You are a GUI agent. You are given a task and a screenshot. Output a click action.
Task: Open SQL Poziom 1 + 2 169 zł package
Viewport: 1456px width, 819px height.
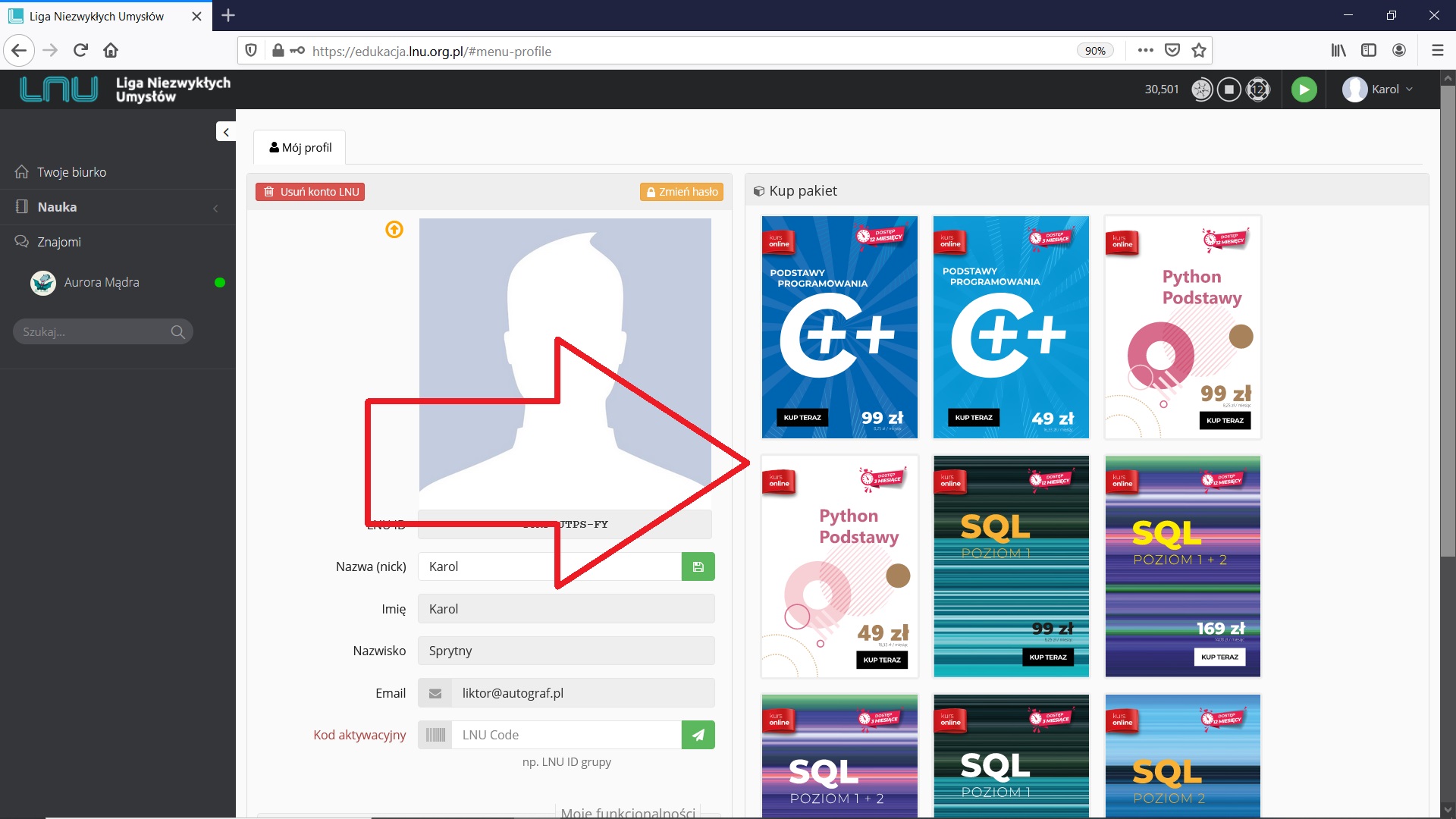coord(1182,566)
